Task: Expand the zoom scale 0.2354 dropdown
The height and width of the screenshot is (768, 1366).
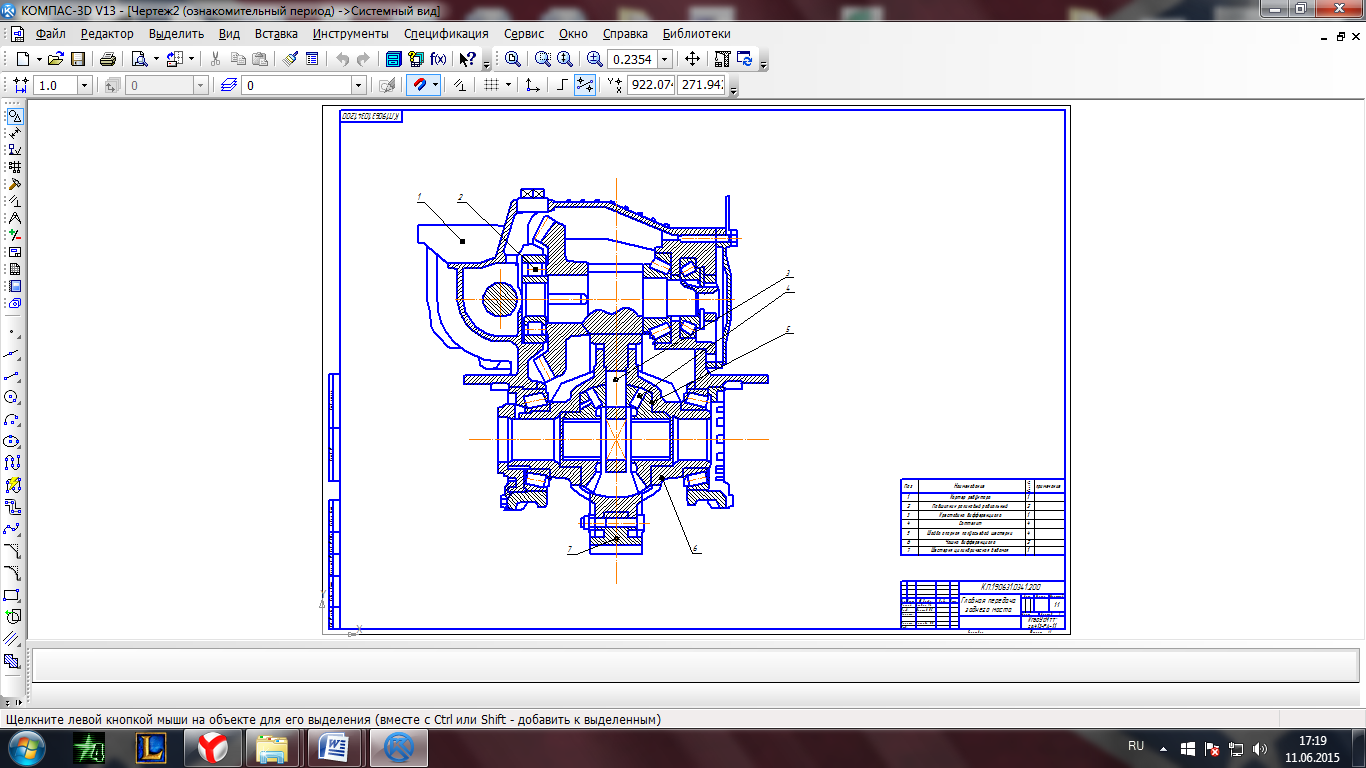Action: 664,60
